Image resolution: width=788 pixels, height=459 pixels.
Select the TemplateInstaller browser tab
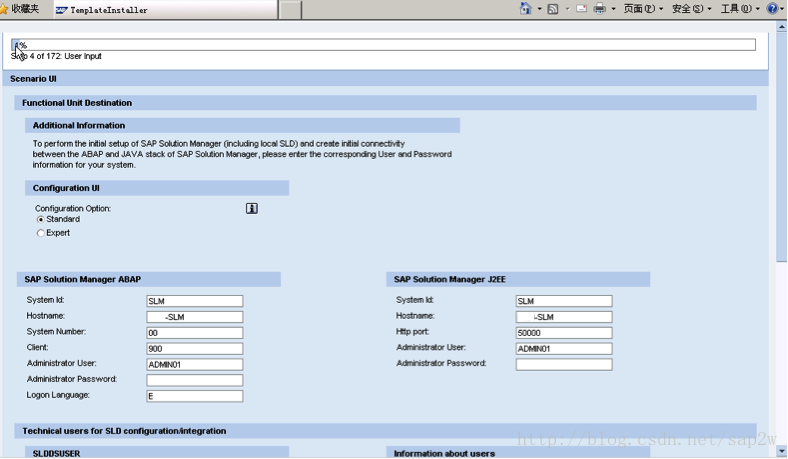[165, 10]
